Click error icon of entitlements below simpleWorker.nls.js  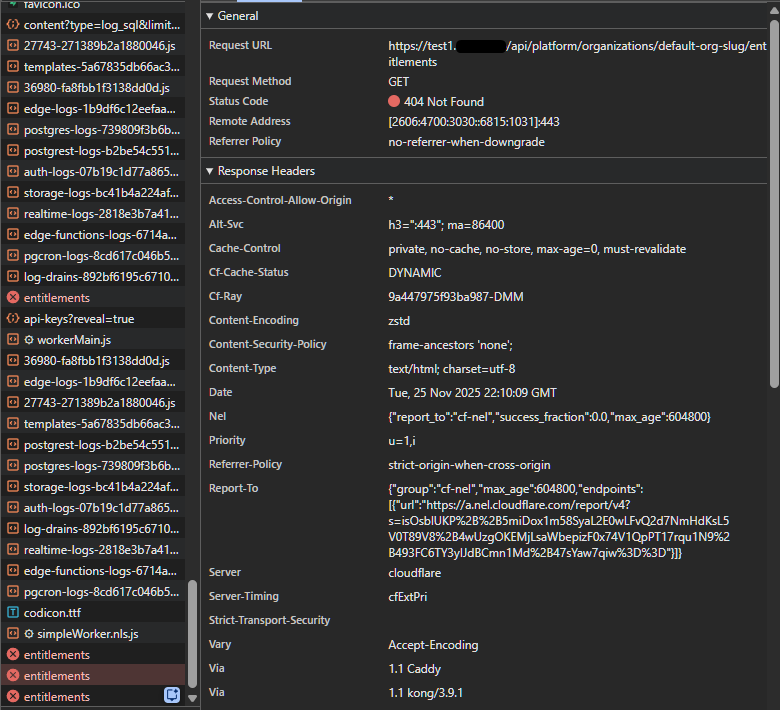pos(13,654)
